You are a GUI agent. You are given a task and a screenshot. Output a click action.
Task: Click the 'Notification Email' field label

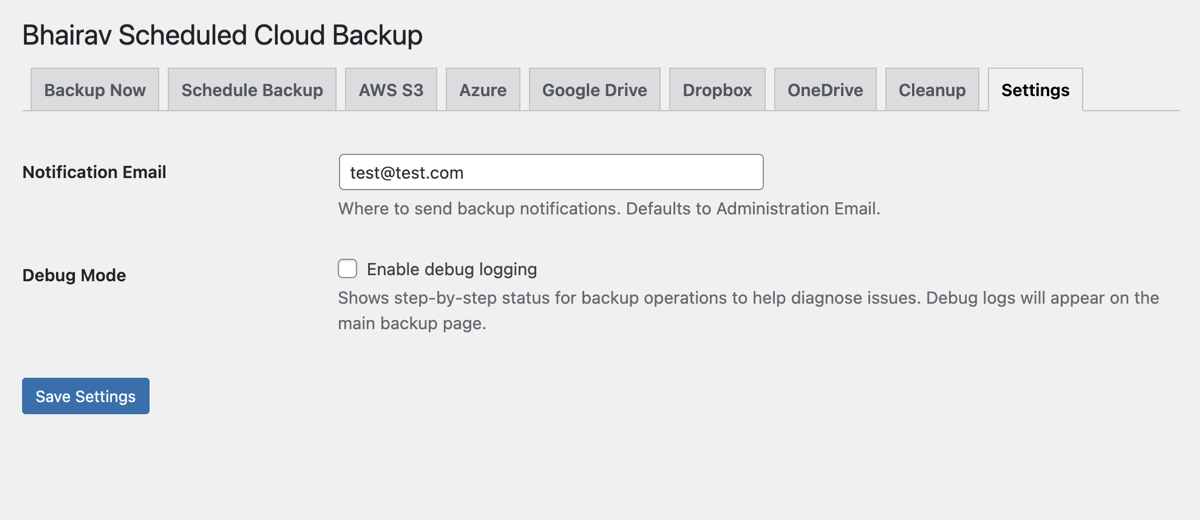coord(94,172)
